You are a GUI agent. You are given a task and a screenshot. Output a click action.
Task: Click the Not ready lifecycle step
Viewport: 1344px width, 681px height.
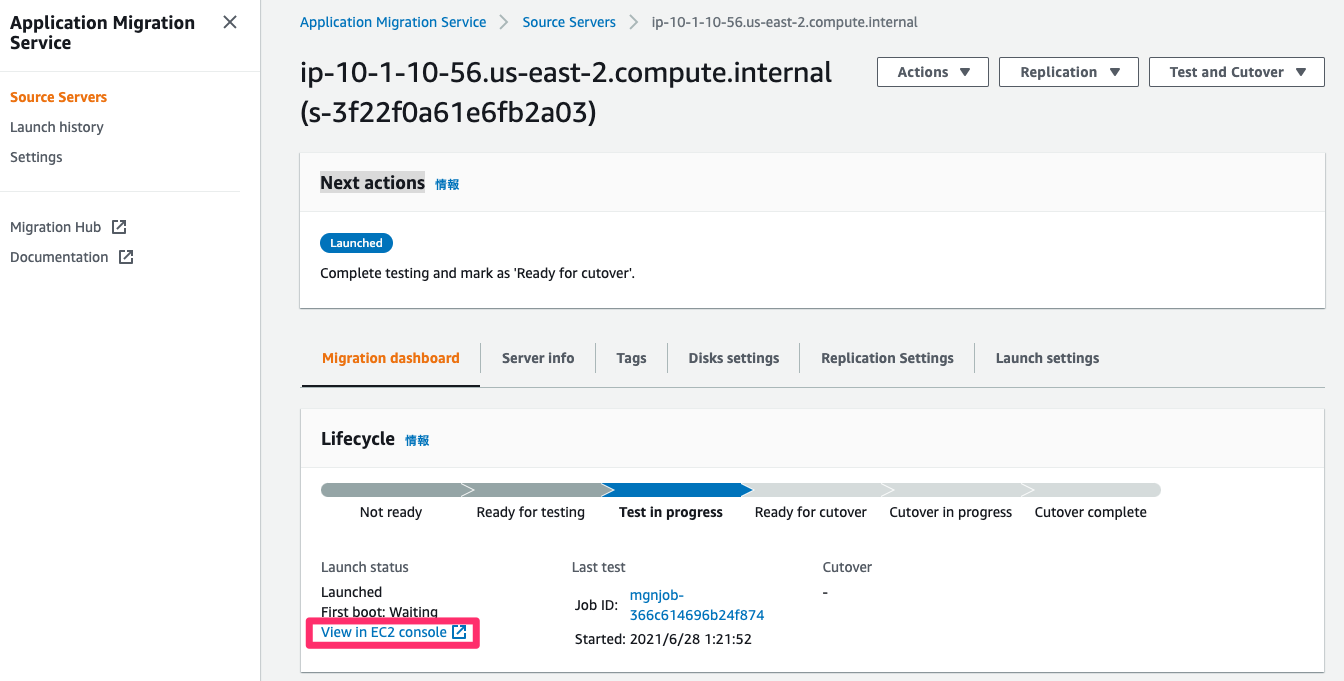click(391, 512)
